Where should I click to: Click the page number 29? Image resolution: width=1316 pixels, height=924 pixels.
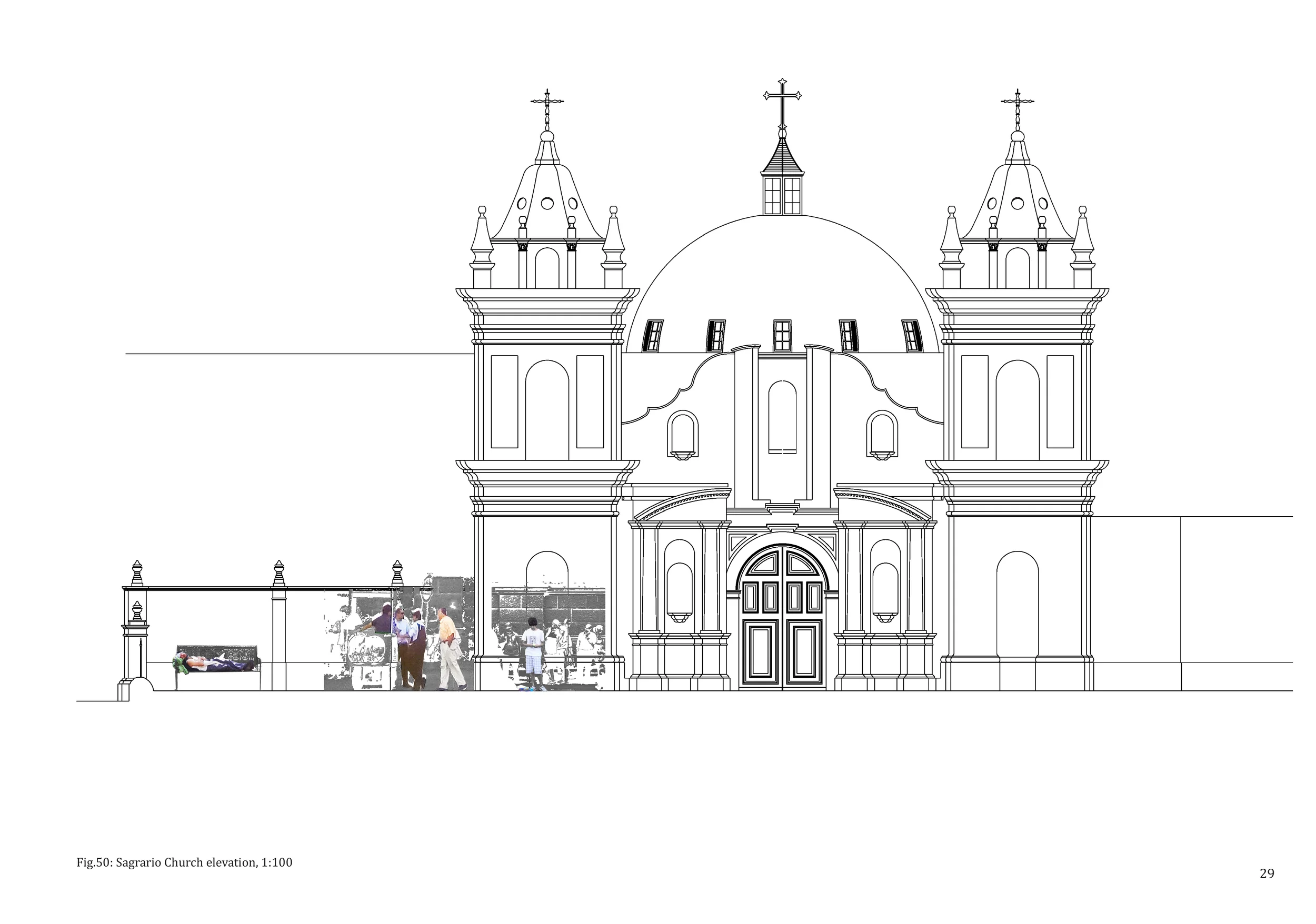[x=1267, y=873]
